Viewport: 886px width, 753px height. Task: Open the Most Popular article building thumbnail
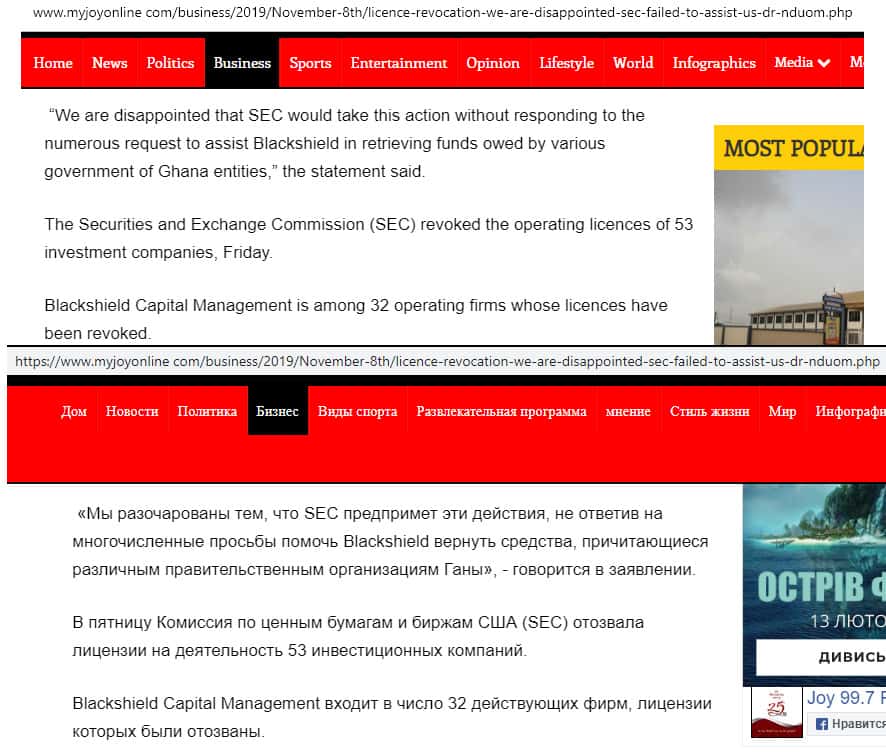pos(789,257)
